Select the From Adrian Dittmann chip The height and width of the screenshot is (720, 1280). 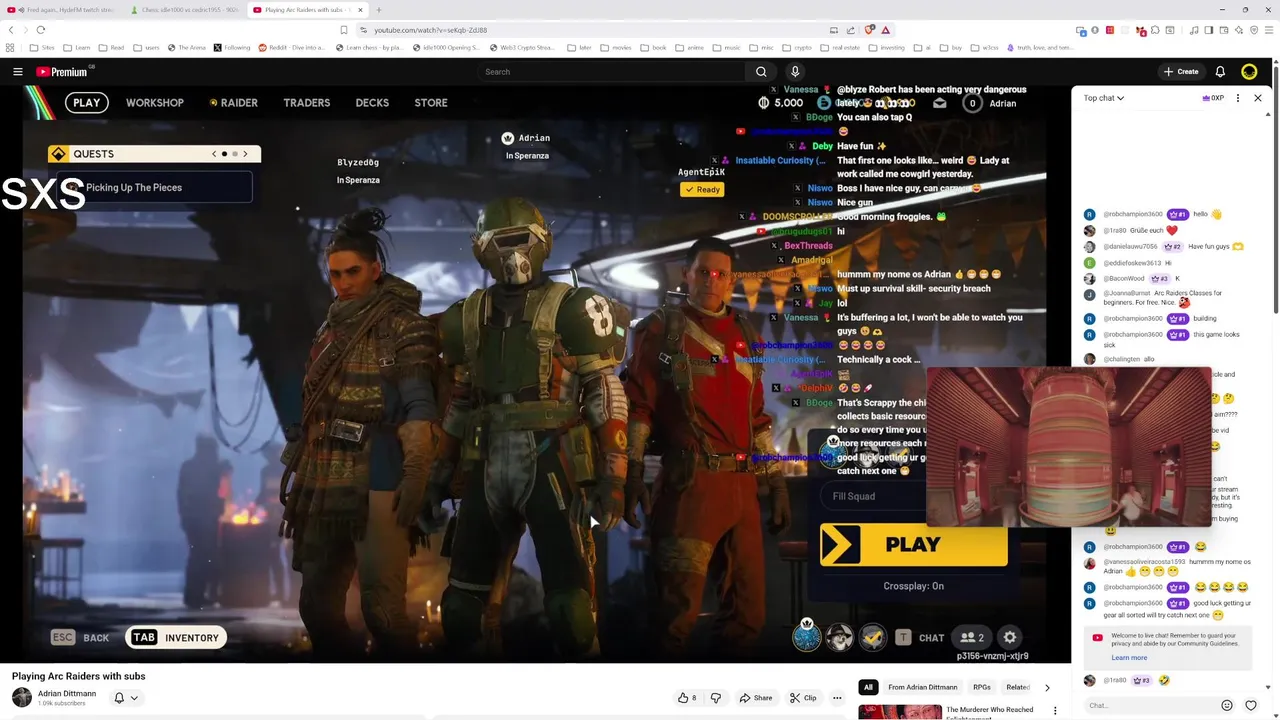pos(922,687)
